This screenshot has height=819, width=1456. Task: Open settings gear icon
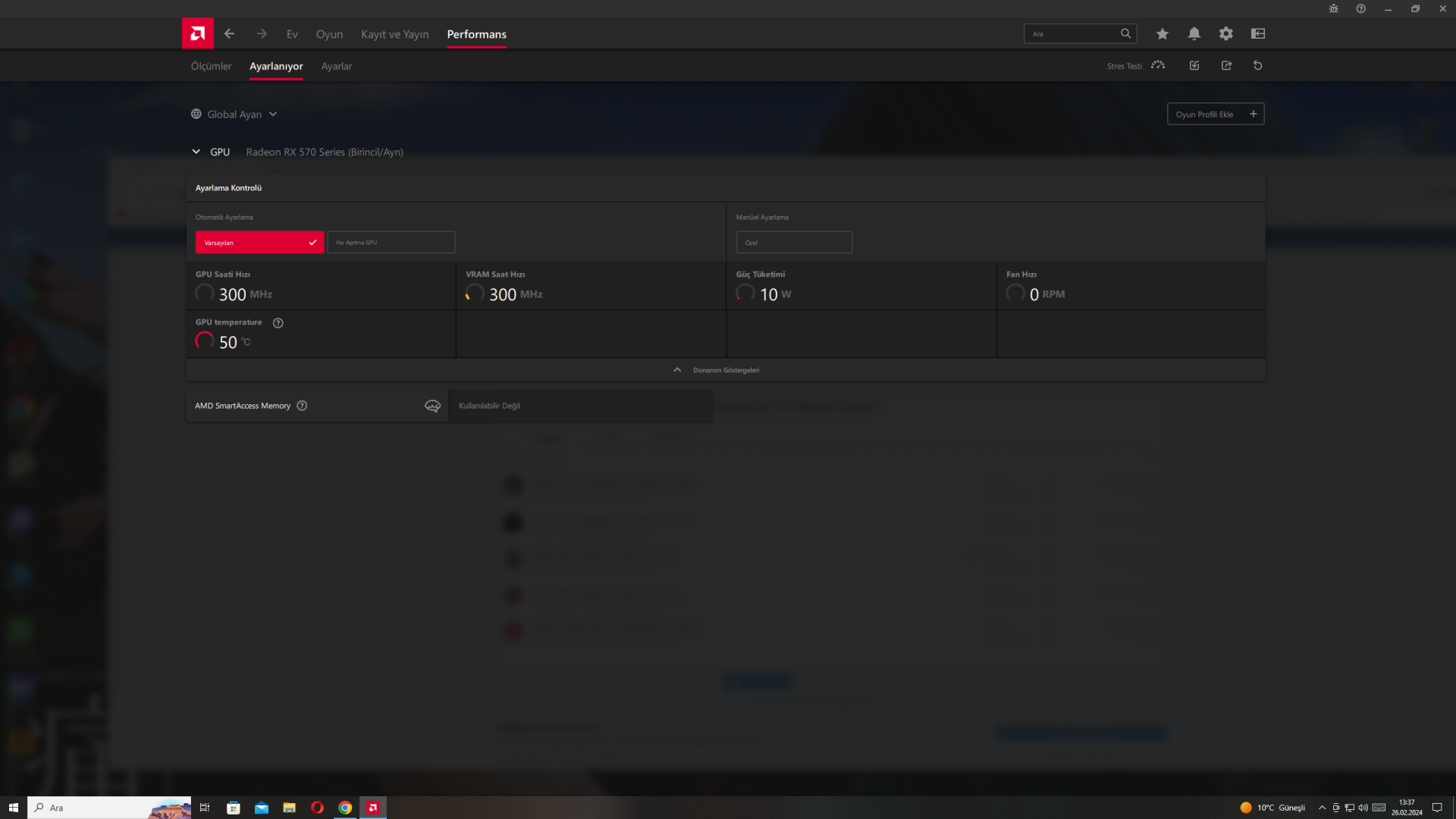[x=1225, y=33]
